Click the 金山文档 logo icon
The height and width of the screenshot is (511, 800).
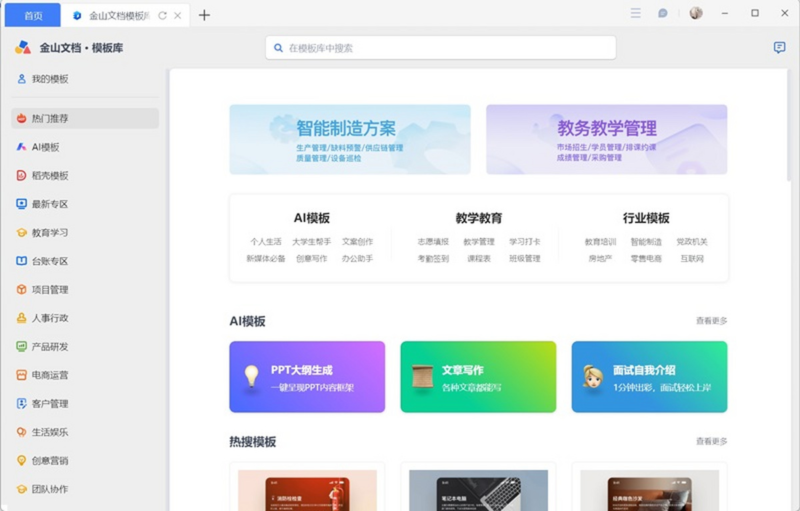pos(23,47)
